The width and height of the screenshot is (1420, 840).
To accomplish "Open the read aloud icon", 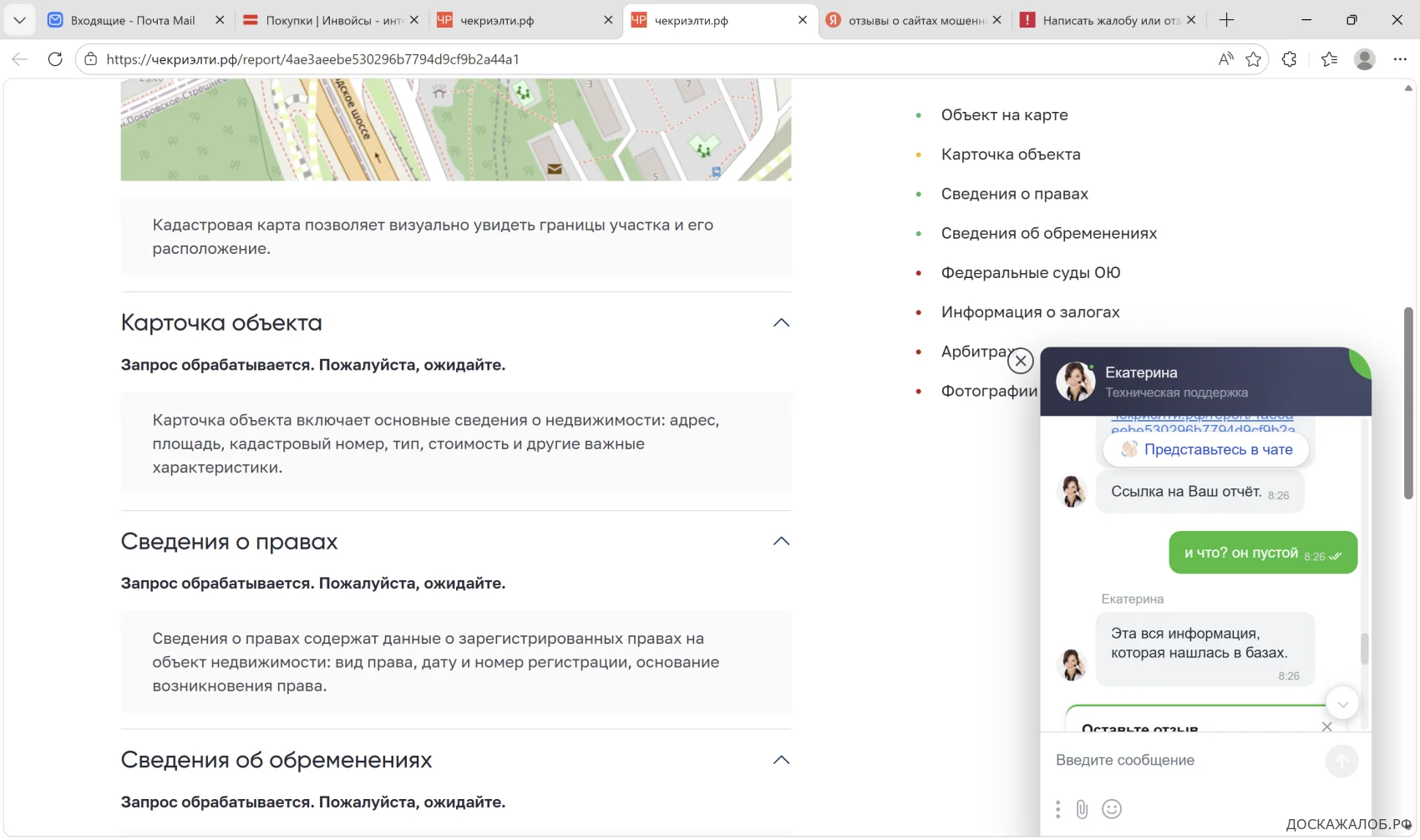I will [x=1225, y=59].
